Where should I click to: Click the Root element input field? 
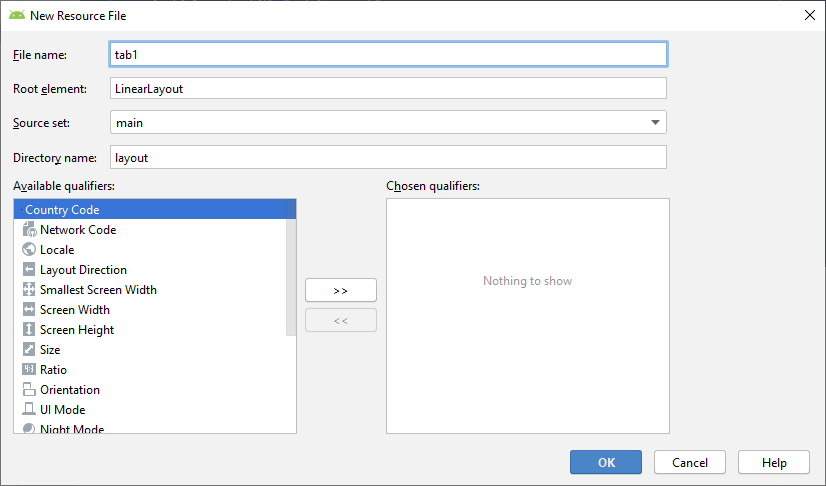point(387,88)
